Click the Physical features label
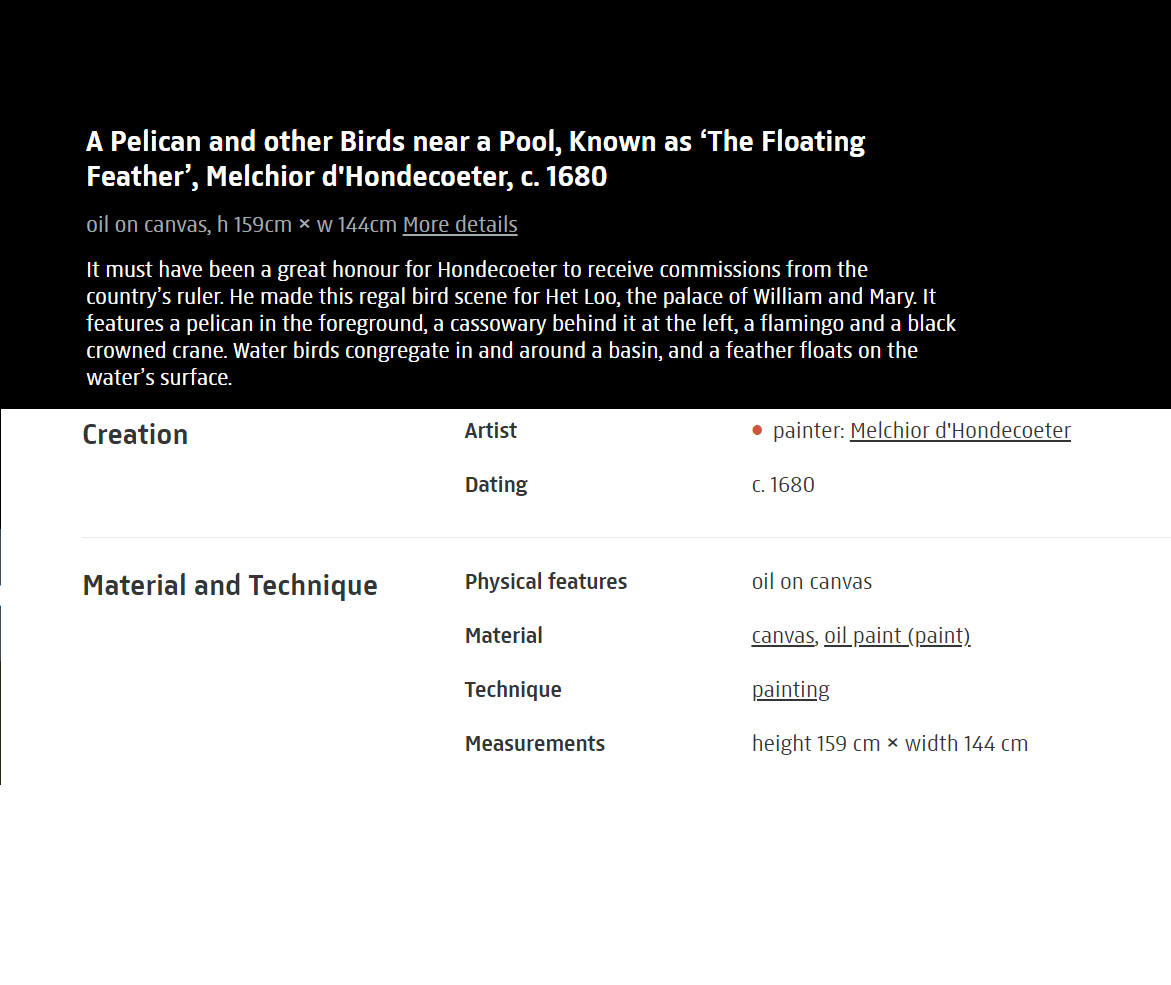 coord(546,582)
